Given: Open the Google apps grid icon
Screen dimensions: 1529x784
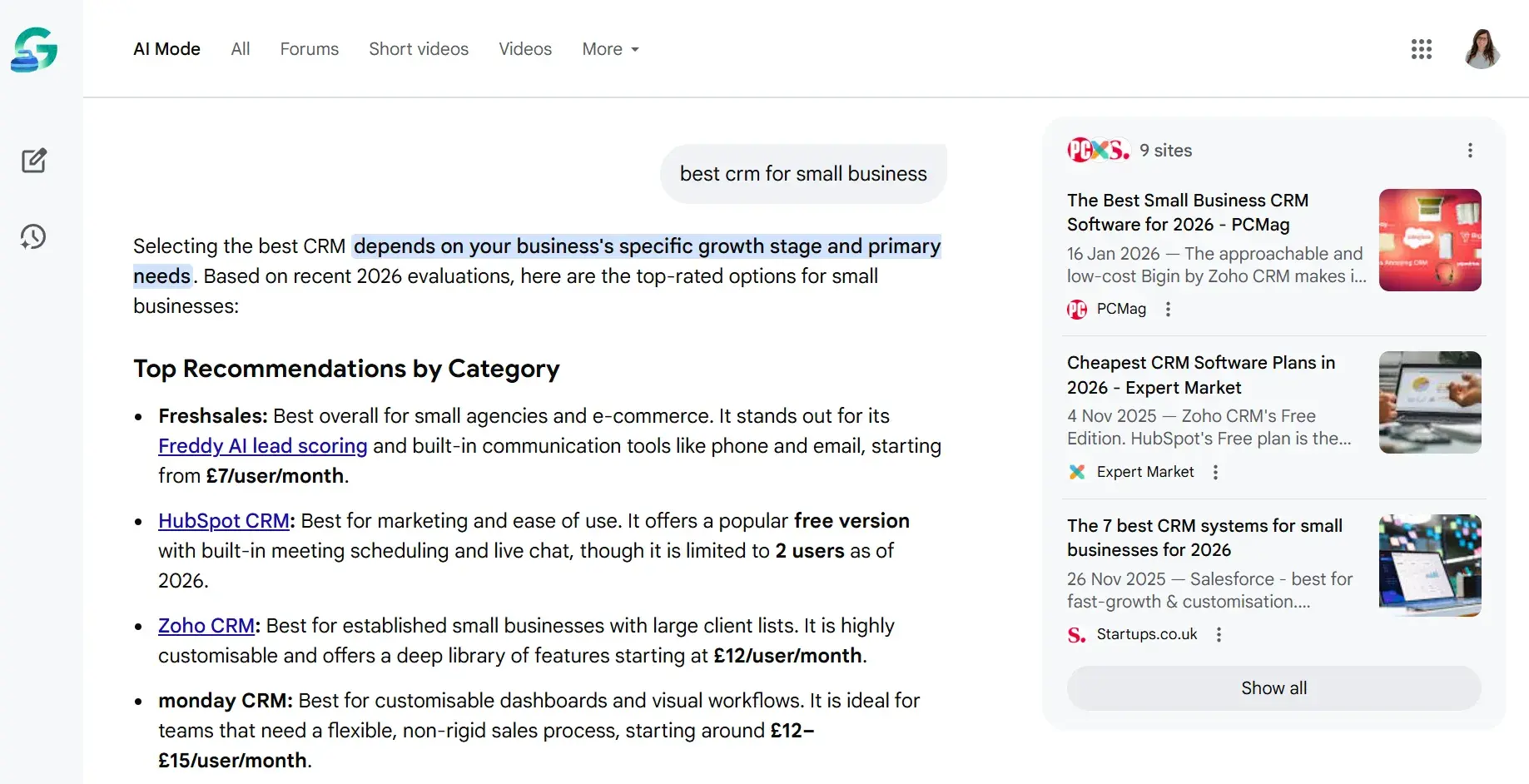Looking at the screenshot, I should click(x=1421, y=49).
